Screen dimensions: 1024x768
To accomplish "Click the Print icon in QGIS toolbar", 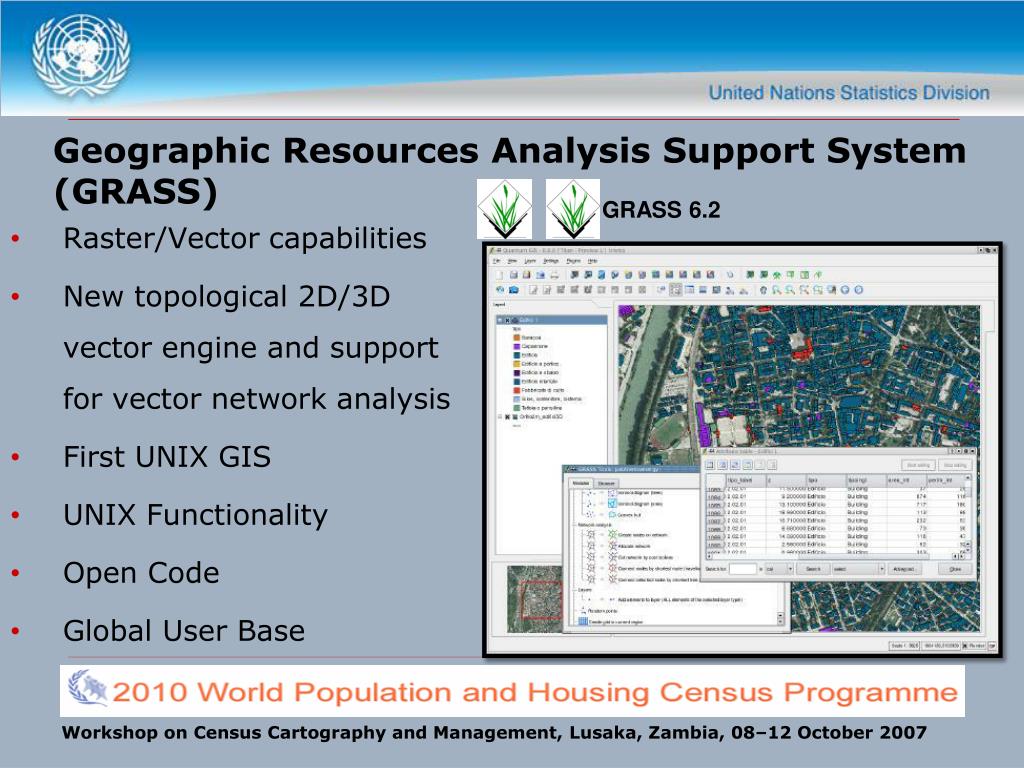I will coord(554,275).
